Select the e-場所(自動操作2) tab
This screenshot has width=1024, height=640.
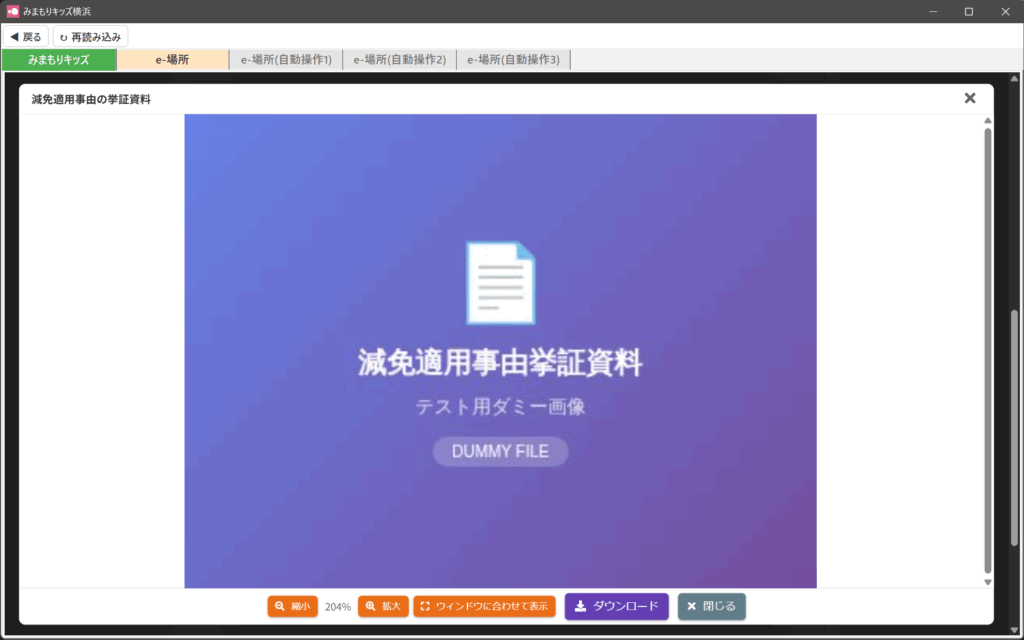(x=400, y=60)
